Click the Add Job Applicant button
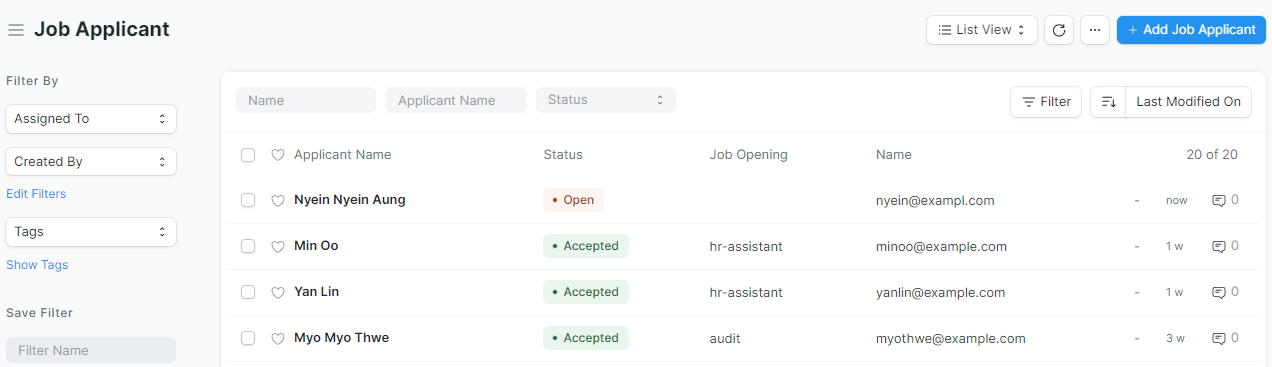 [x=1191, y=30]
